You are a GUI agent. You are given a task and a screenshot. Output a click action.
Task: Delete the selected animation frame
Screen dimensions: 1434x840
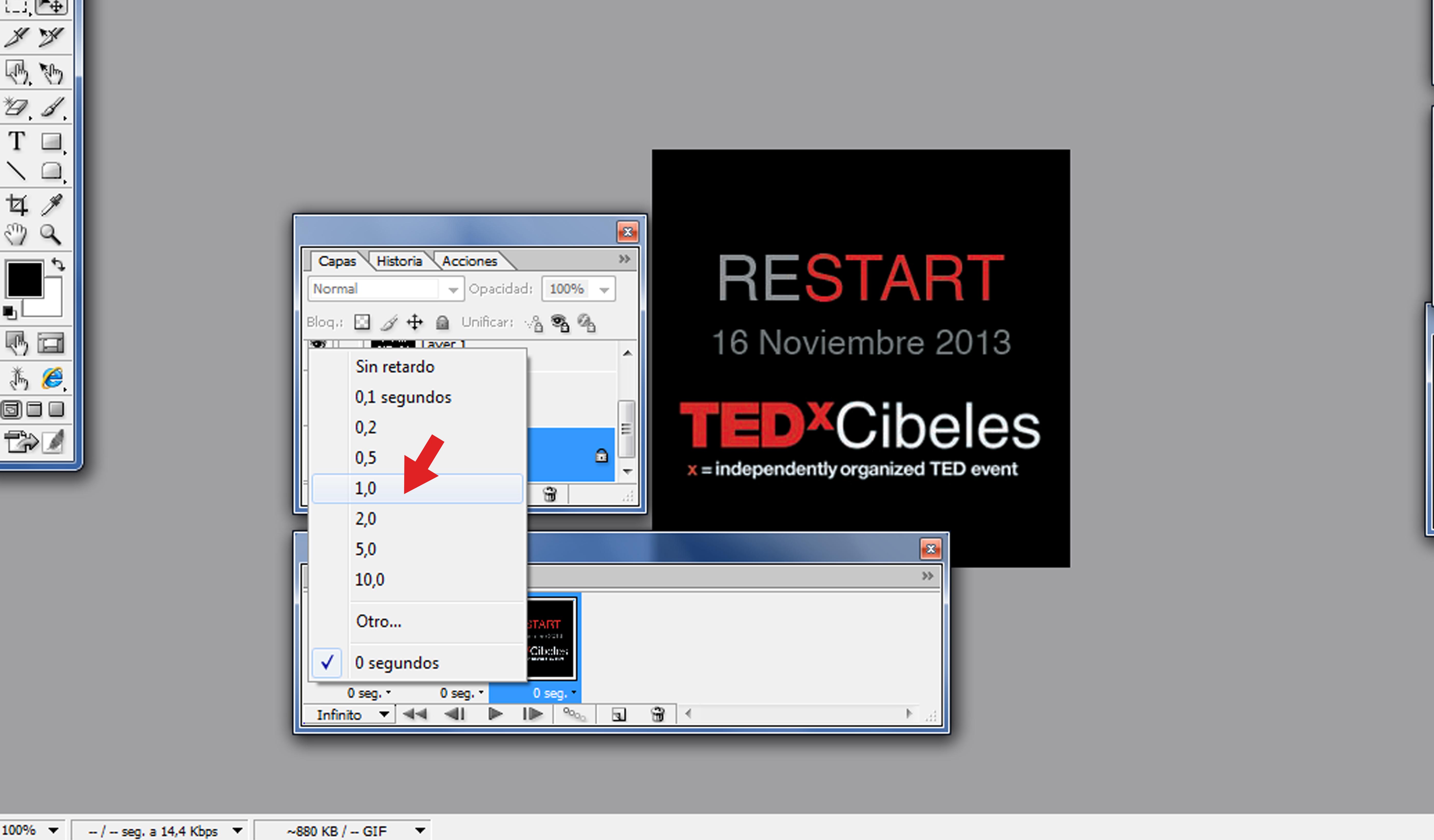pos(657,714)
